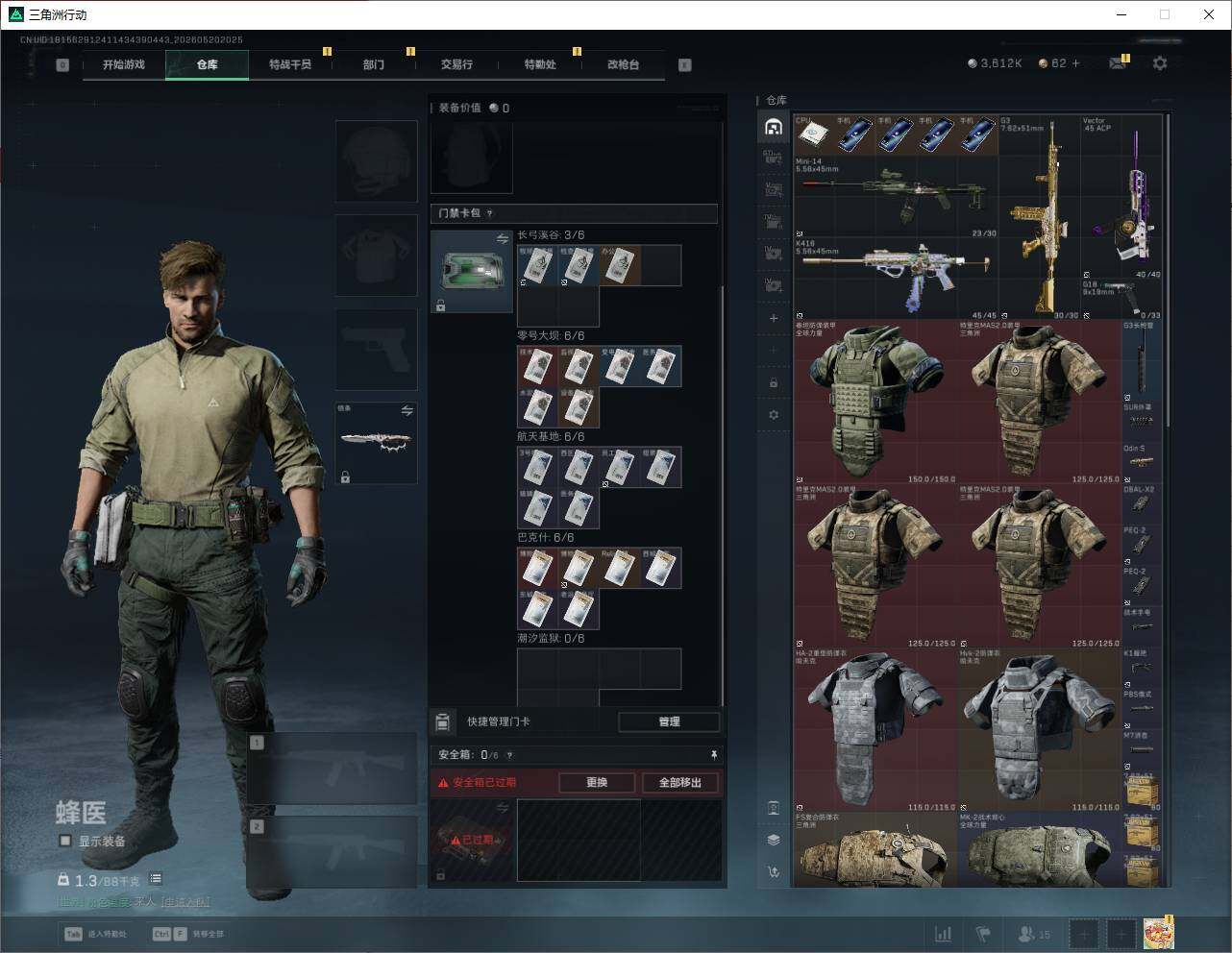Click the Odin S item in warehouse
This screenshot has height=953, width=1232.
tap(1141, 464)
